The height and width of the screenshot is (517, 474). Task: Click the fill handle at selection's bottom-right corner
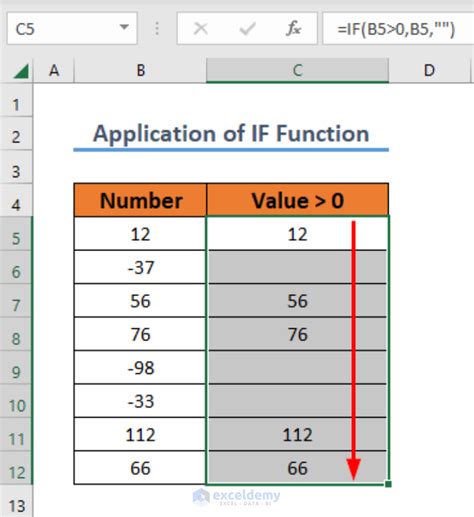click(x=388, y=484)
